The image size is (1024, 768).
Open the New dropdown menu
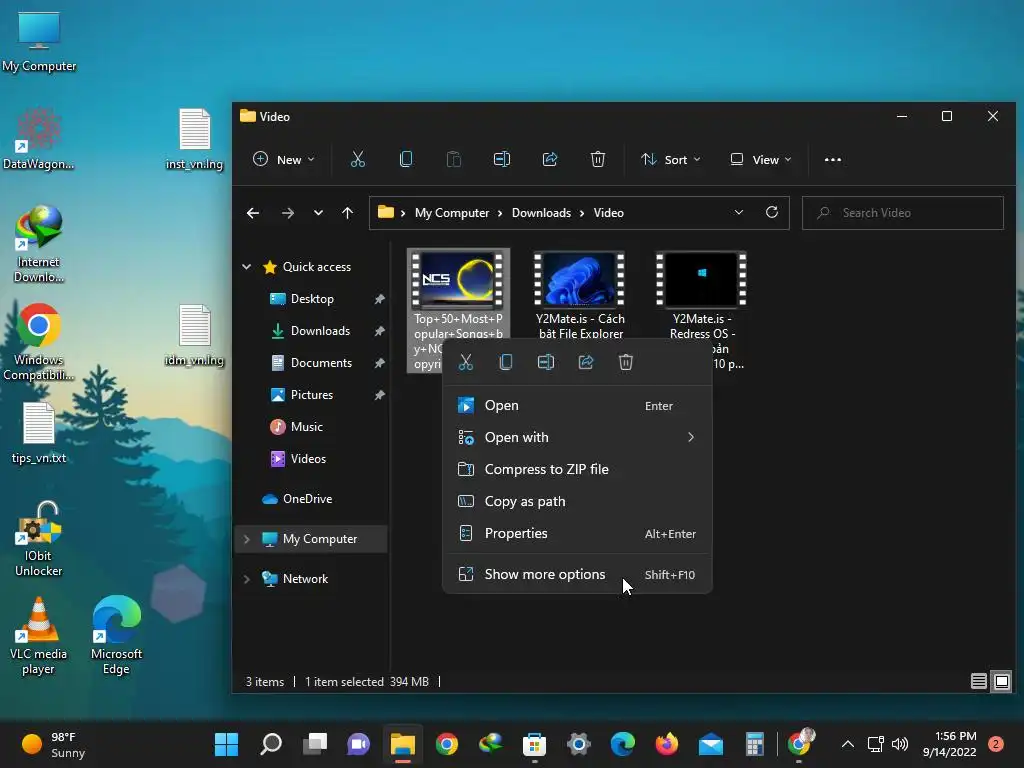click(x=283, y=159)
